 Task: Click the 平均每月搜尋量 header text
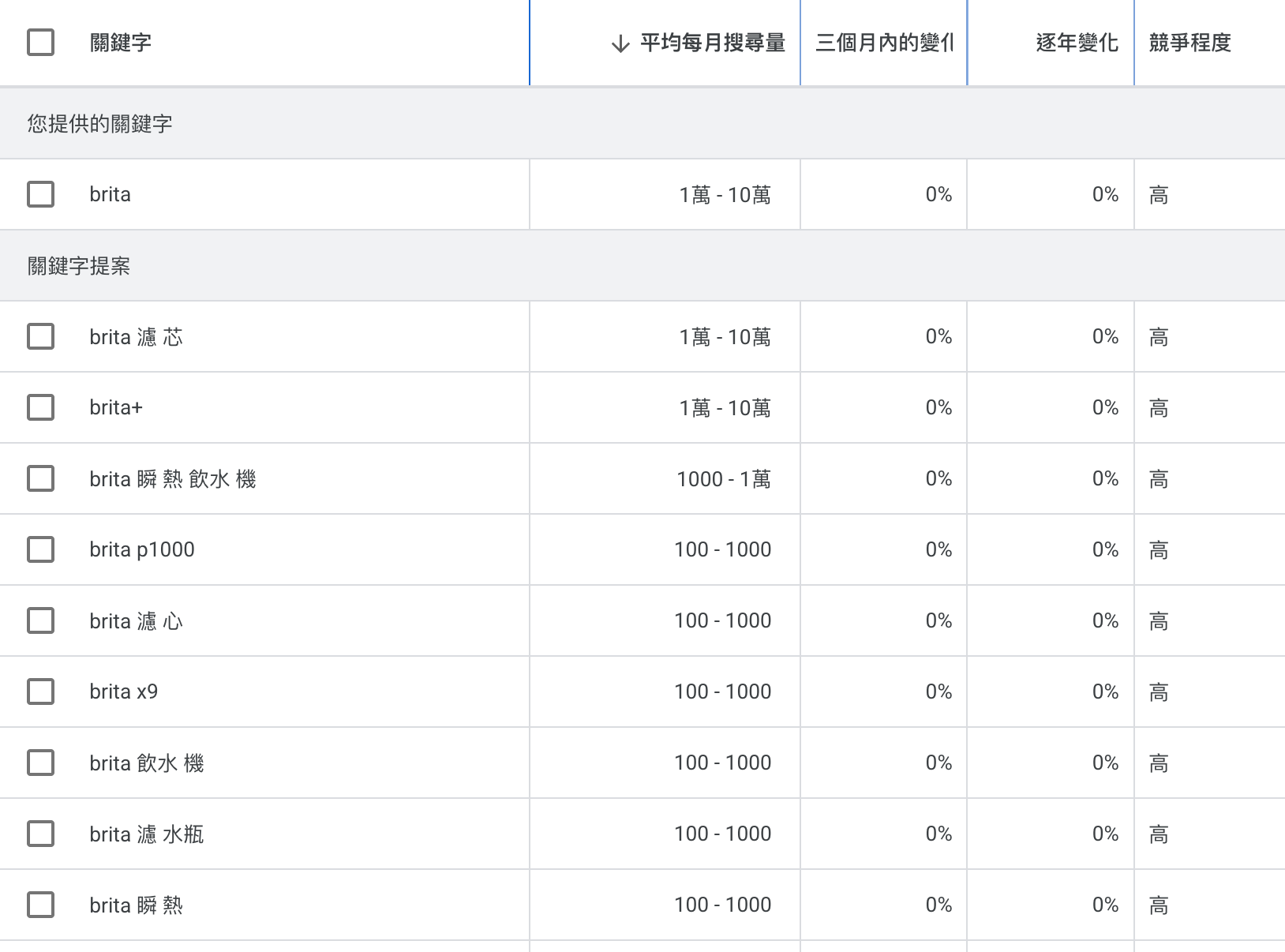click(712, 43)
